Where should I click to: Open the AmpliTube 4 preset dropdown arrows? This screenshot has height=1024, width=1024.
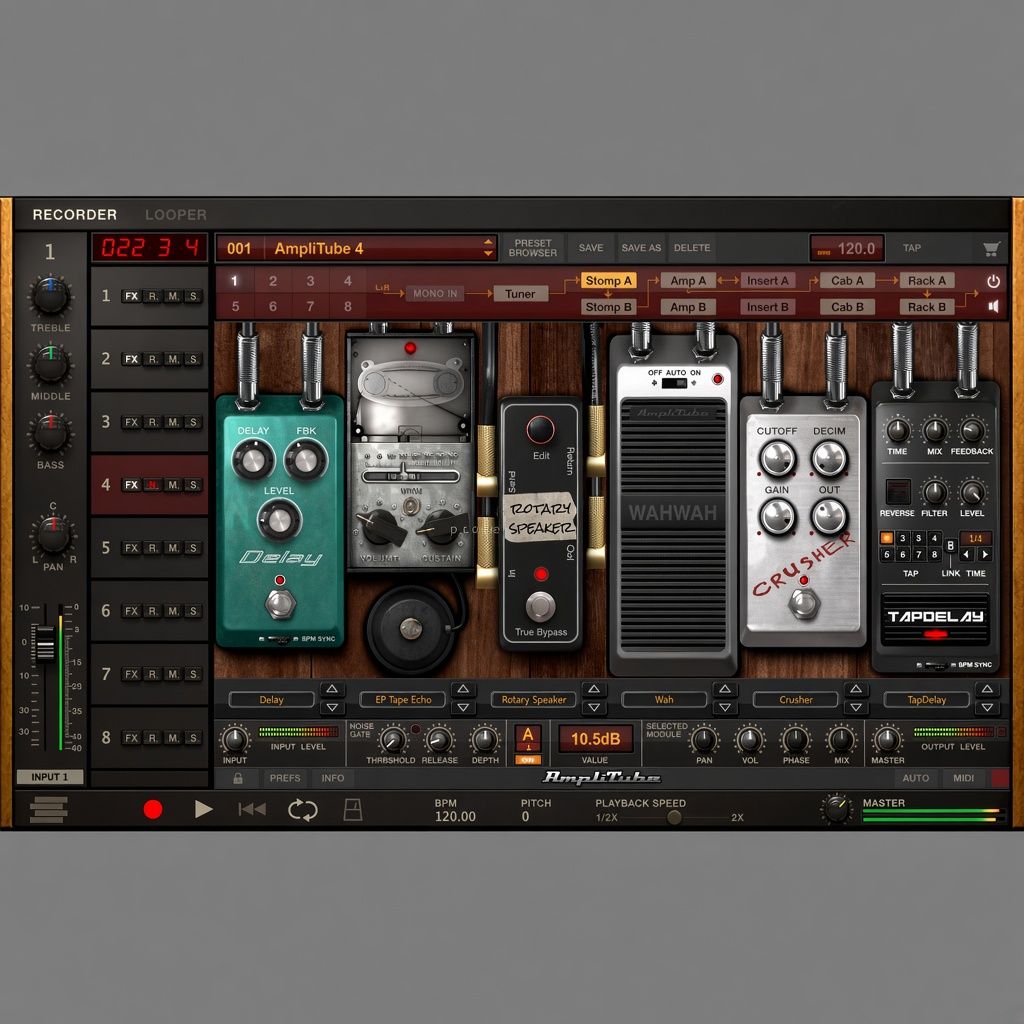(x=488, y=248)
